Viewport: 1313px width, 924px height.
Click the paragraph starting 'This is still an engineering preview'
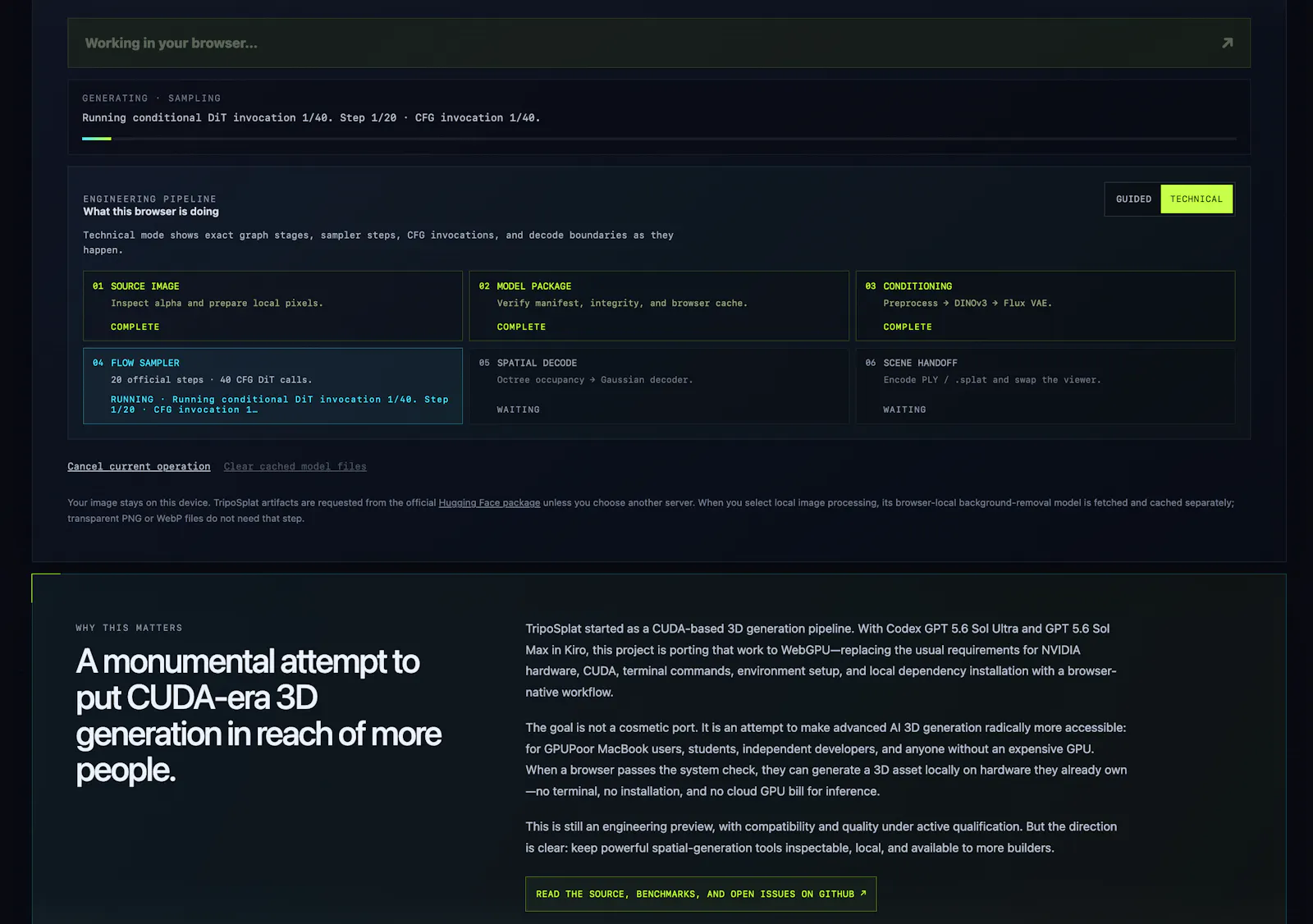coord(821,837)
